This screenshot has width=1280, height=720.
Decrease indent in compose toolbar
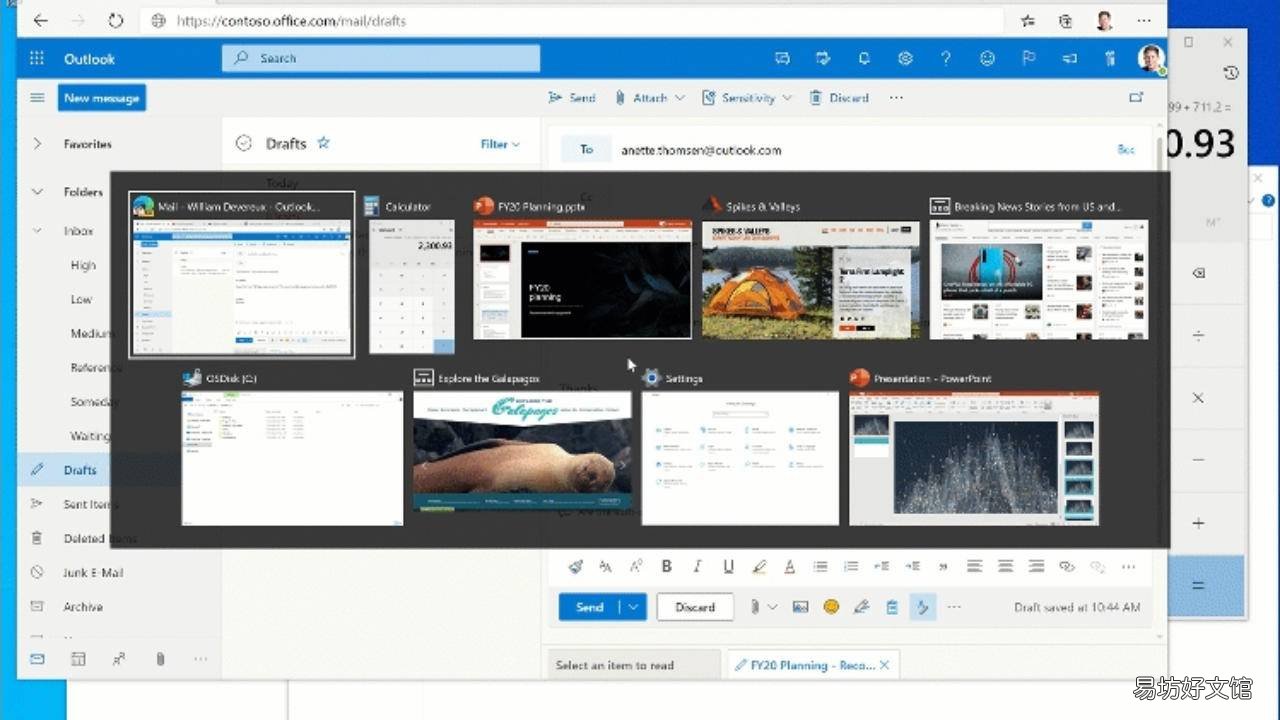pos(882,566)
